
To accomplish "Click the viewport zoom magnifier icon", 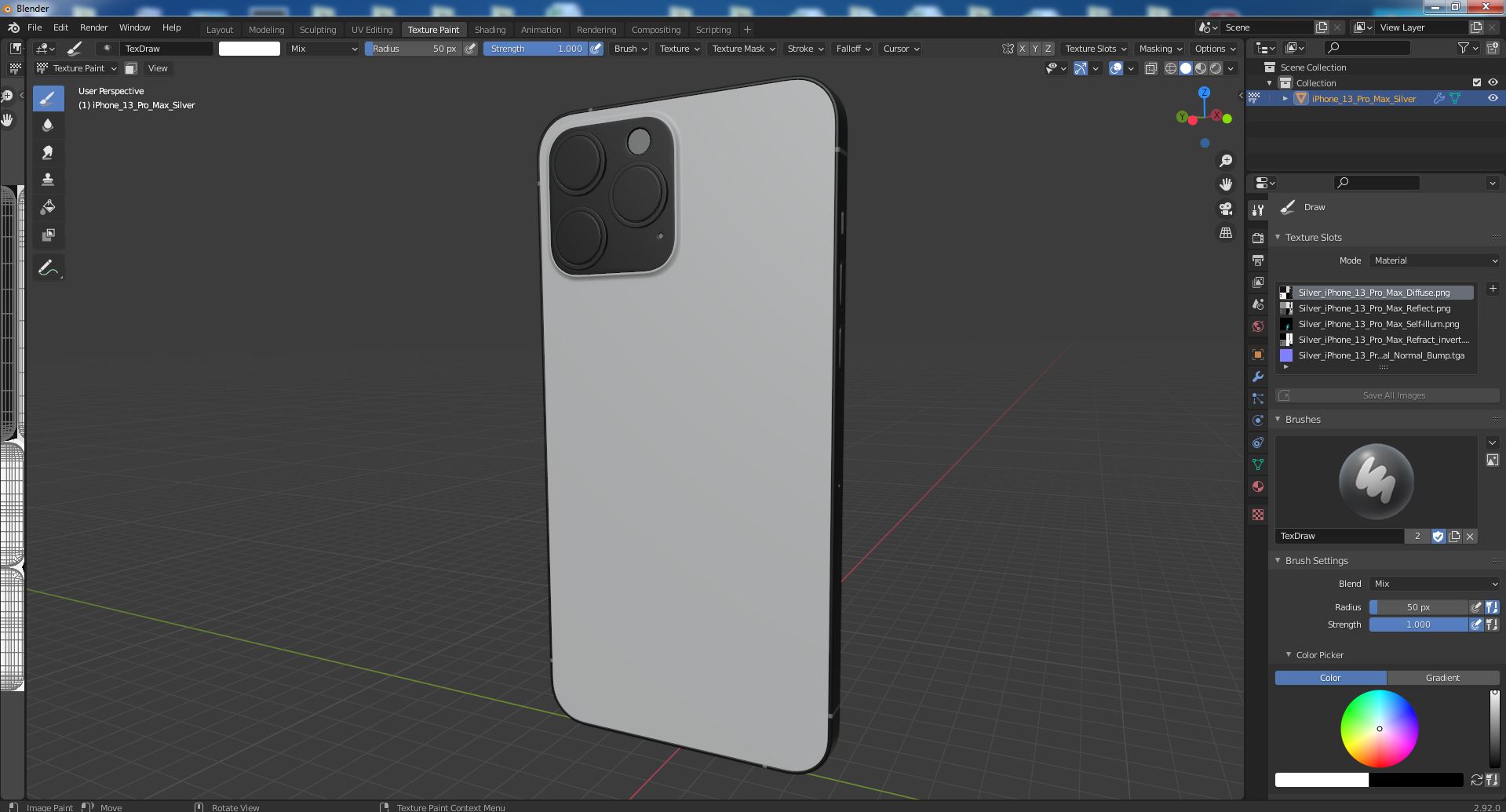I will pyautogui.click(x=1225, y=161).
